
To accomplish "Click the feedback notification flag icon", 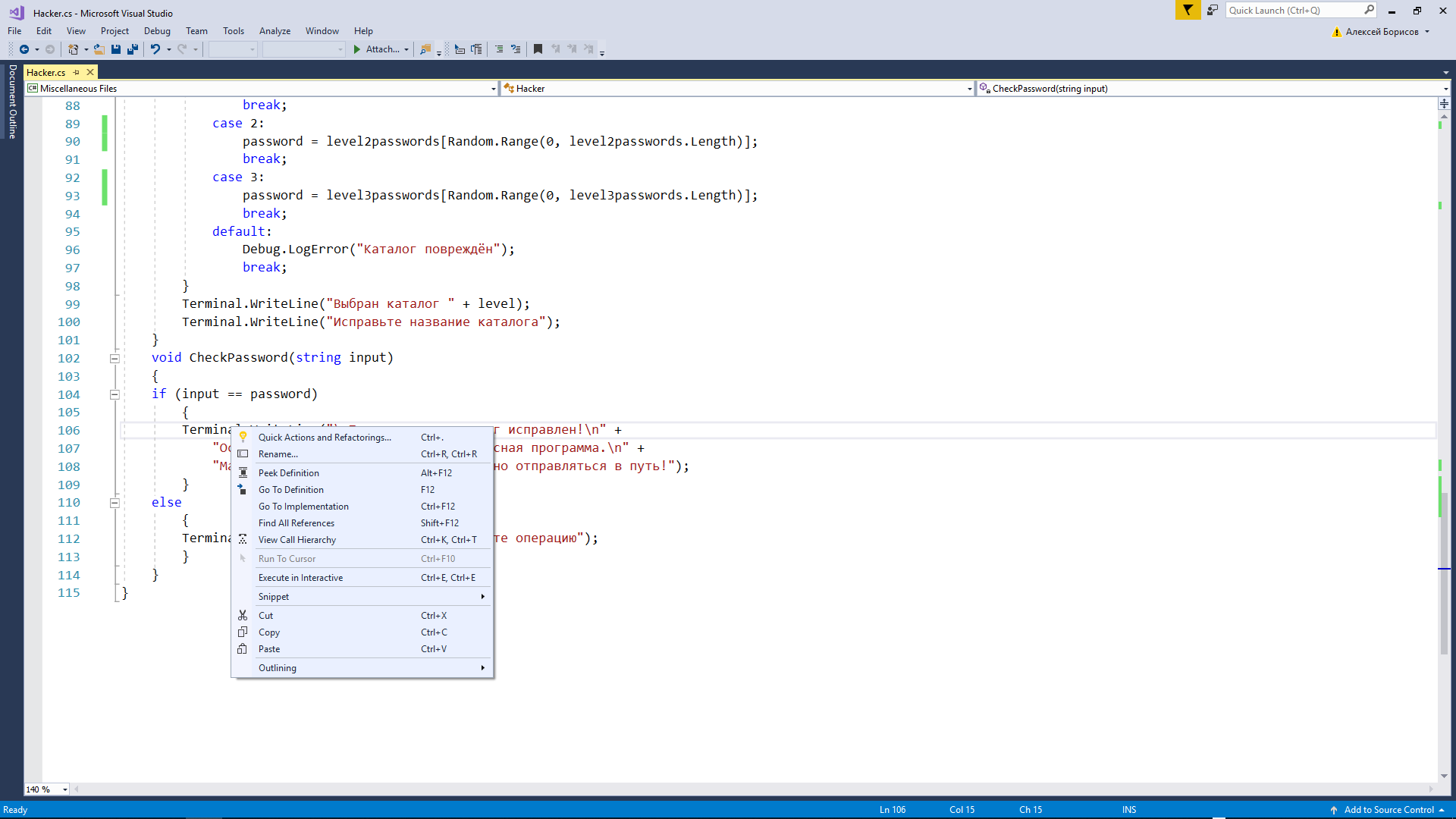I will [x=1188, y=10].
